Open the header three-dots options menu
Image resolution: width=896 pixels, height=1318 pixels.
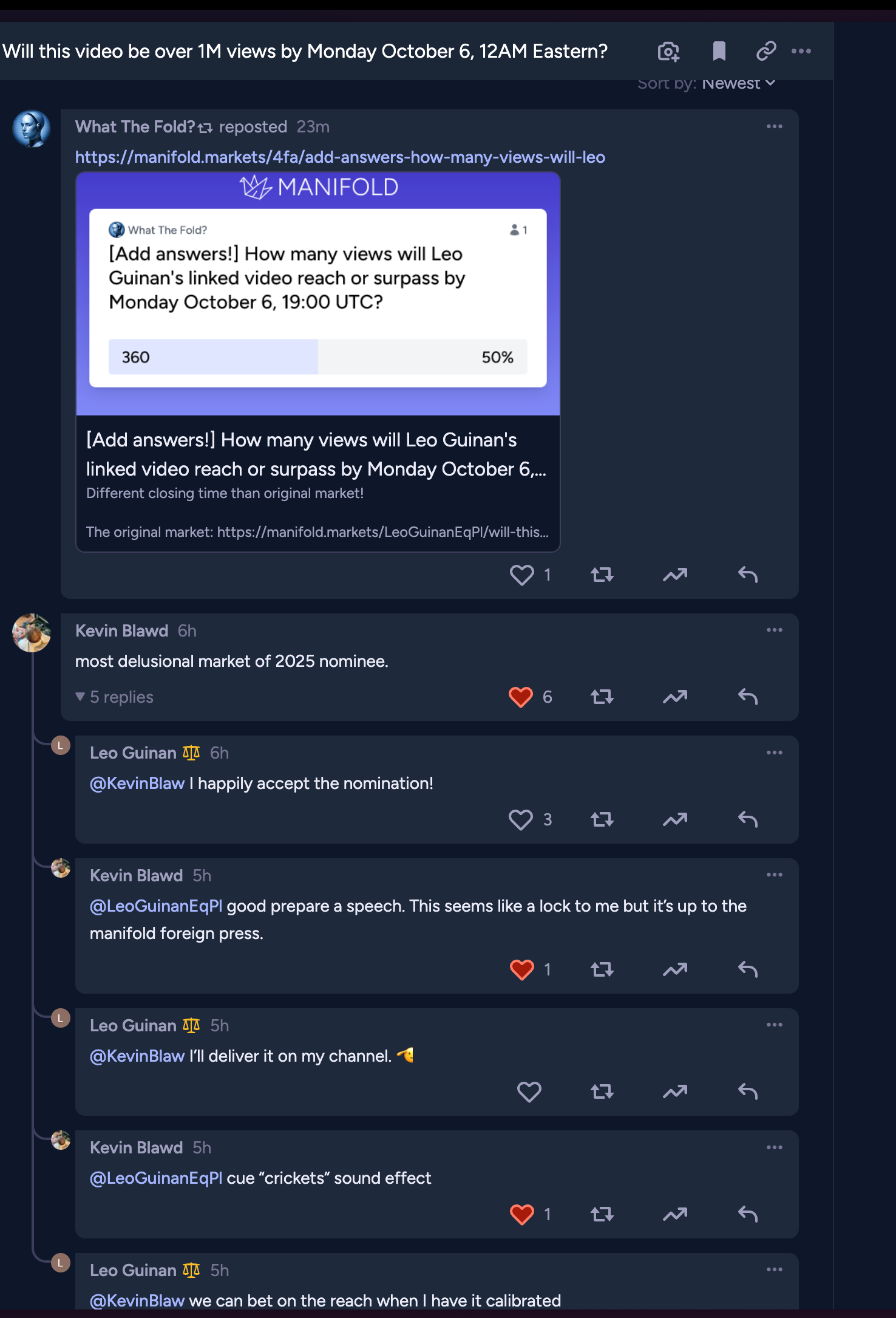pos(801,52)
